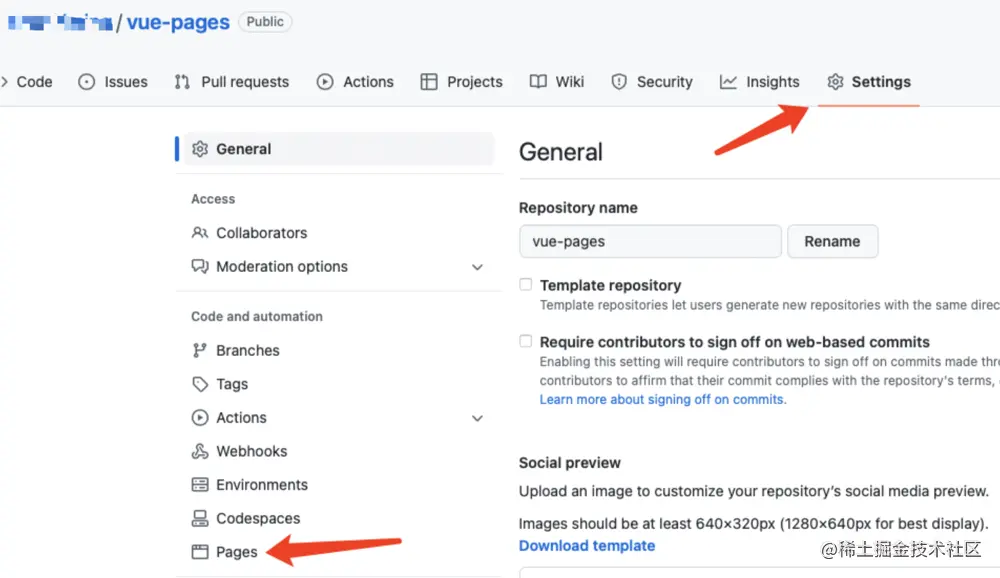Expand the Actions section in sidebar
Screen dimensions: 1000x578
(x=478, y=417)
